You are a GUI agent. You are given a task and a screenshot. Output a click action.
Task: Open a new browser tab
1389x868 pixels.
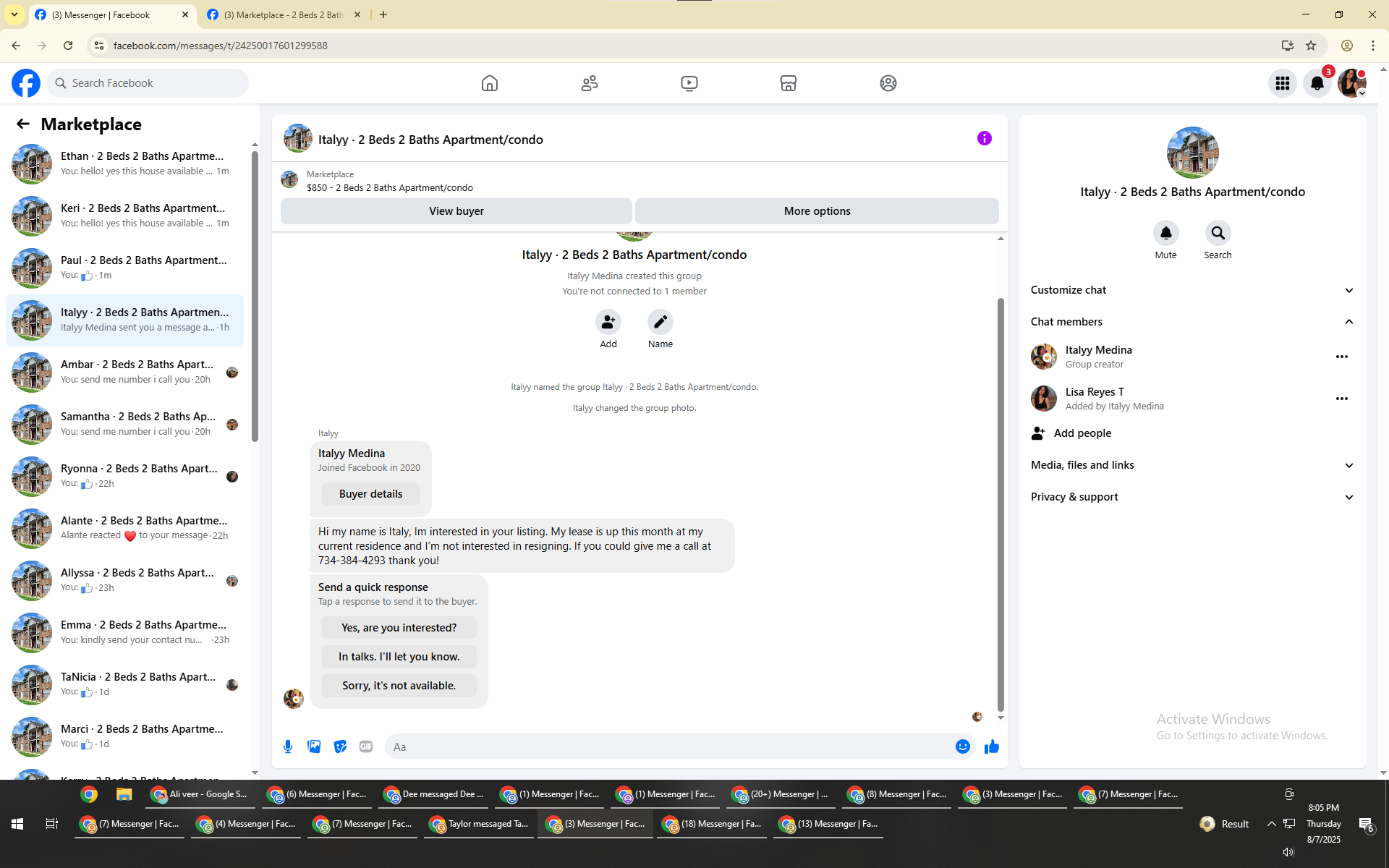[383, 14]
